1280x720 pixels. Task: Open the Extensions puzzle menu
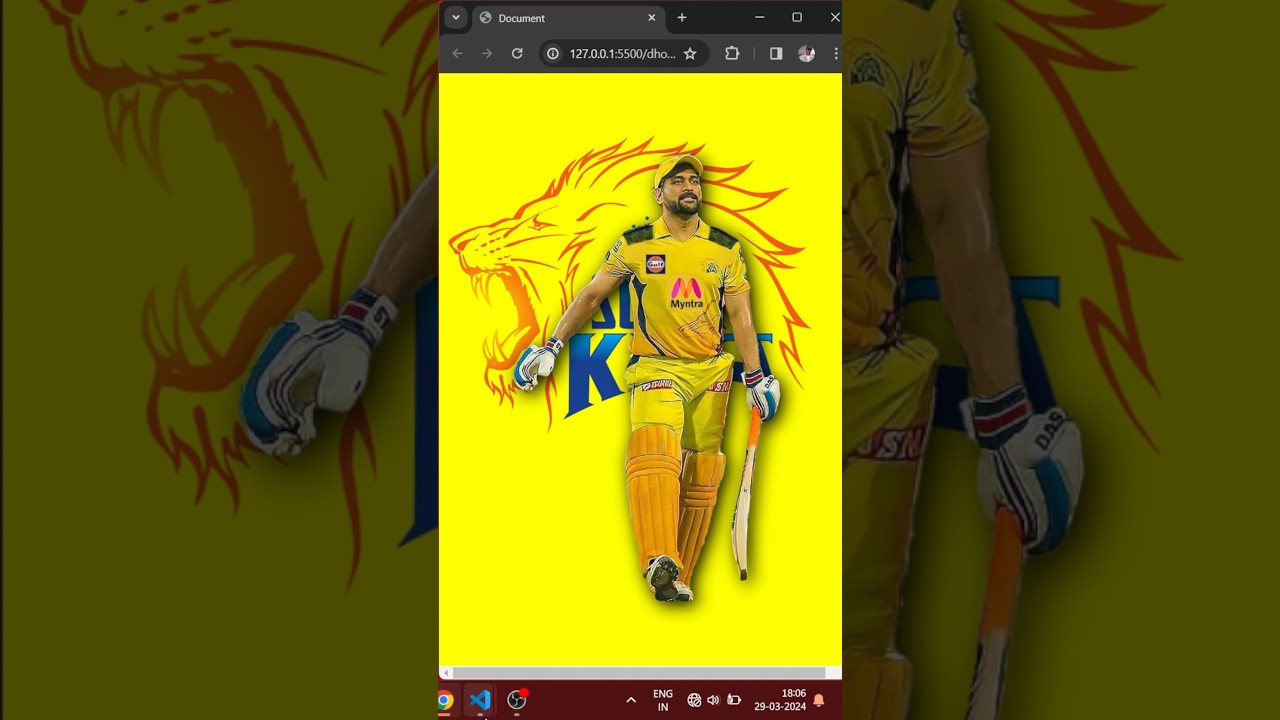coord(732,54)
